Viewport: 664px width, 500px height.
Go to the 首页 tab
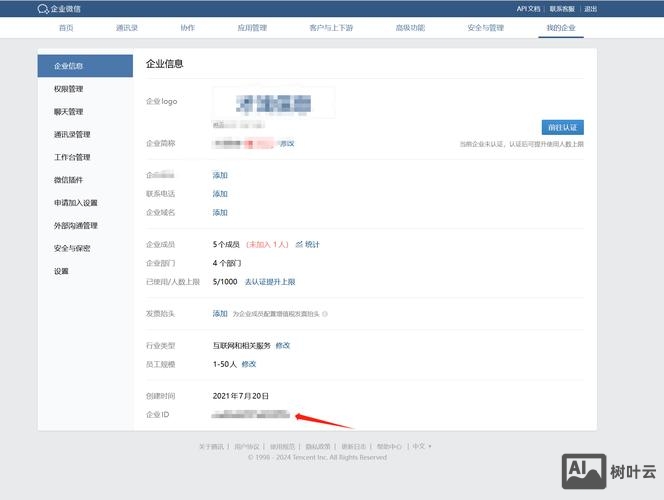click(x=66, y=28)
